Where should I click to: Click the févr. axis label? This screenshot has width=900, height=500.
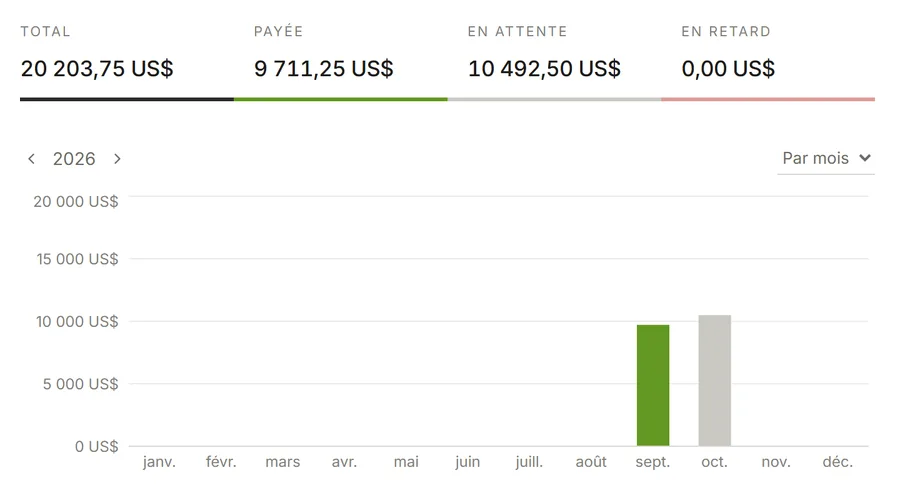point(221,462)
